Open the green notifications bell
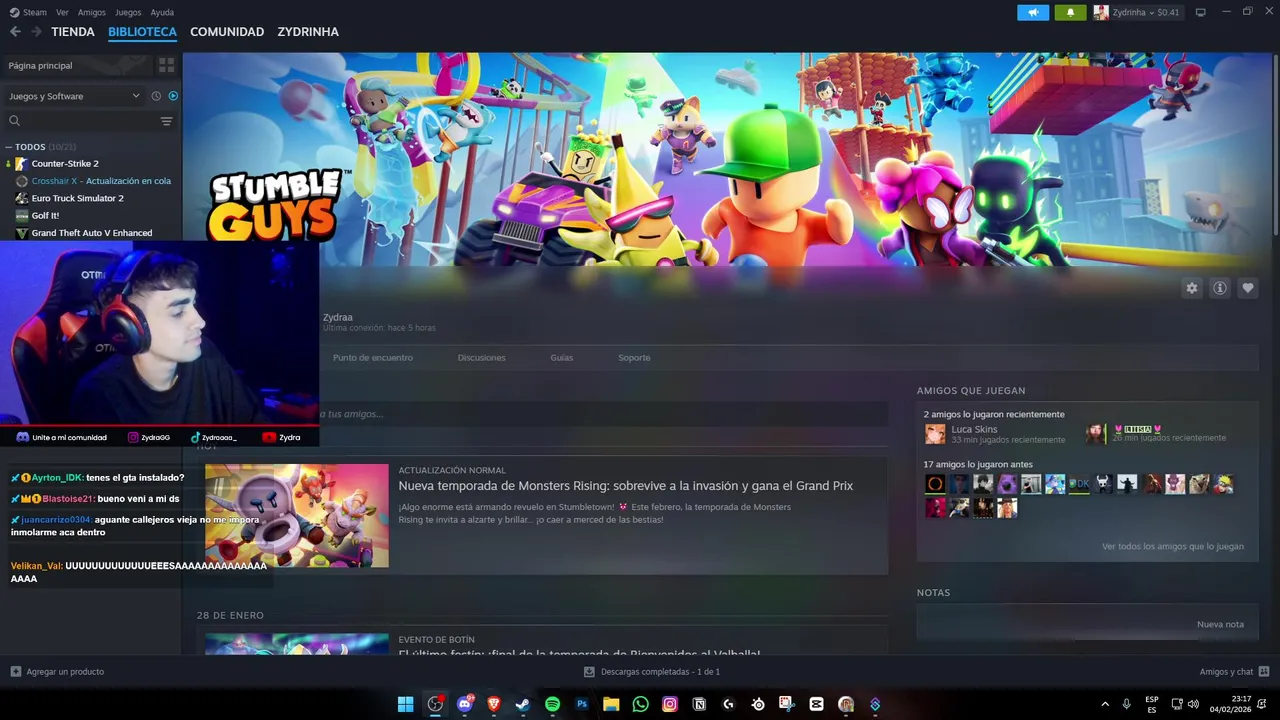 (x=1070, y=12)
